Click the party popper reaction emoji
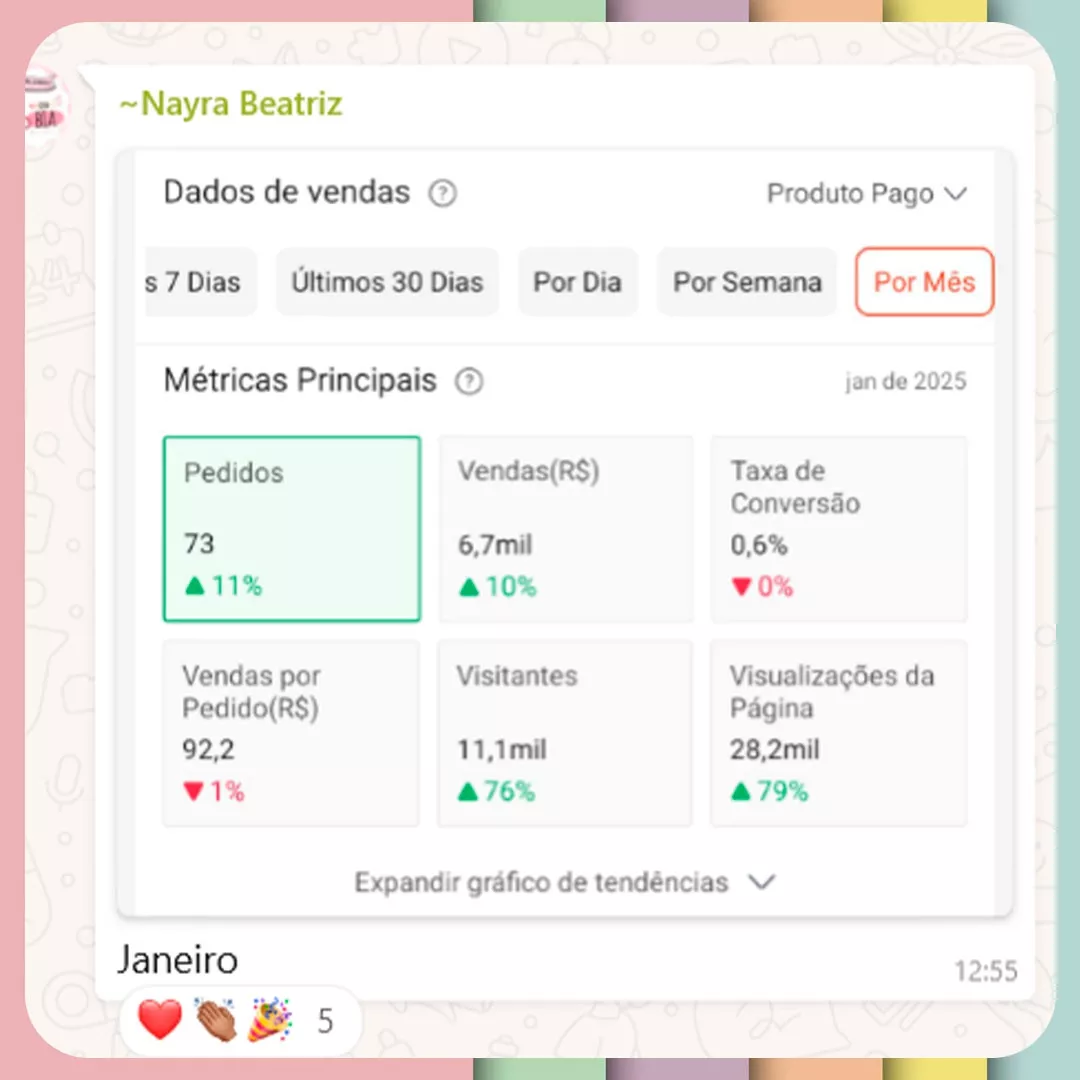This screenshot has width=1080, height=1080. tap(270, 1019)
